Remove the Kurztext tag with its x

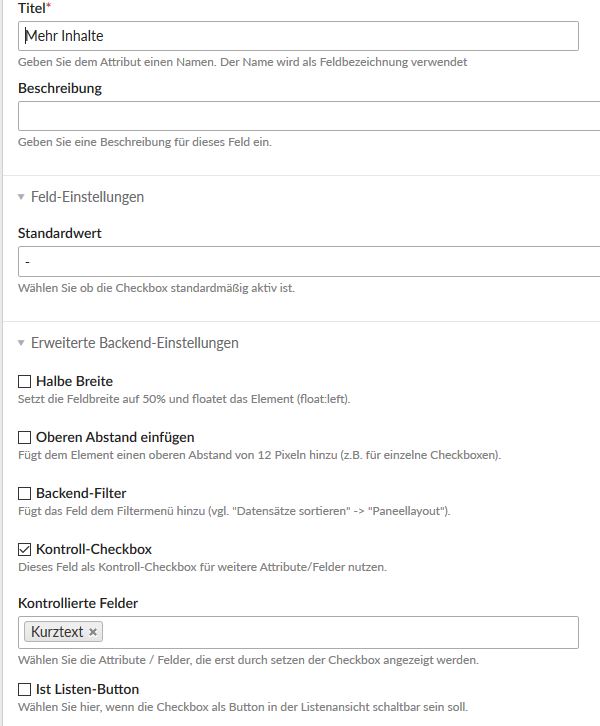pos(93,632)
